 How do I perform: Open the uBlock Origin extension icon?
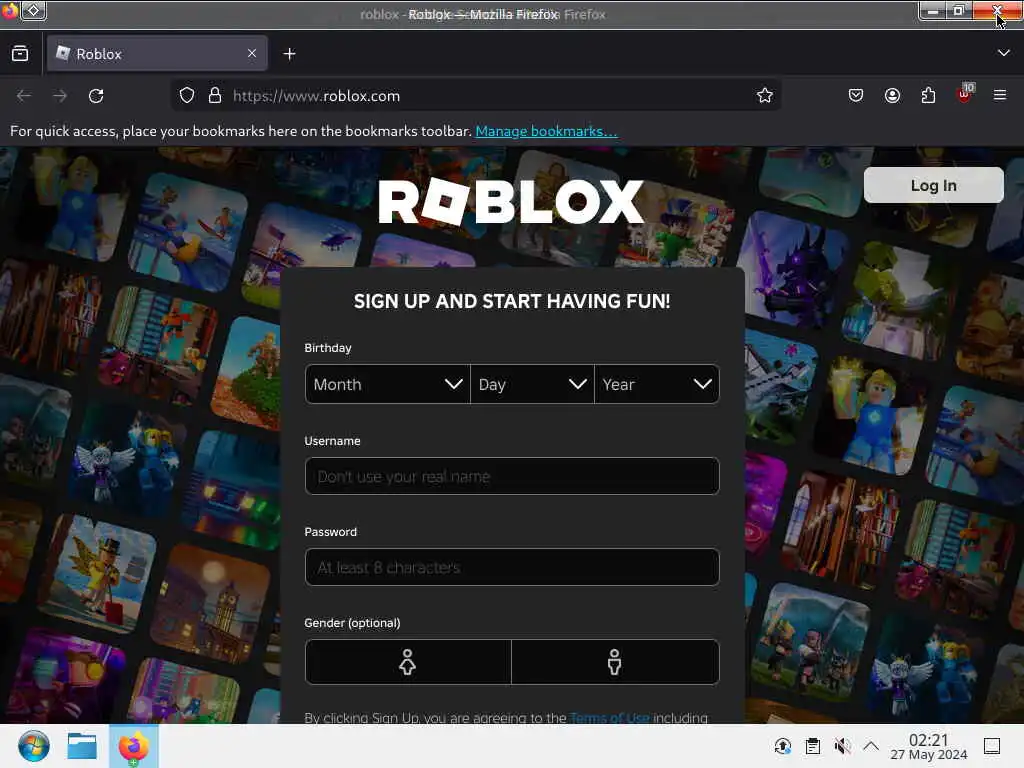[x=965, y=93]
